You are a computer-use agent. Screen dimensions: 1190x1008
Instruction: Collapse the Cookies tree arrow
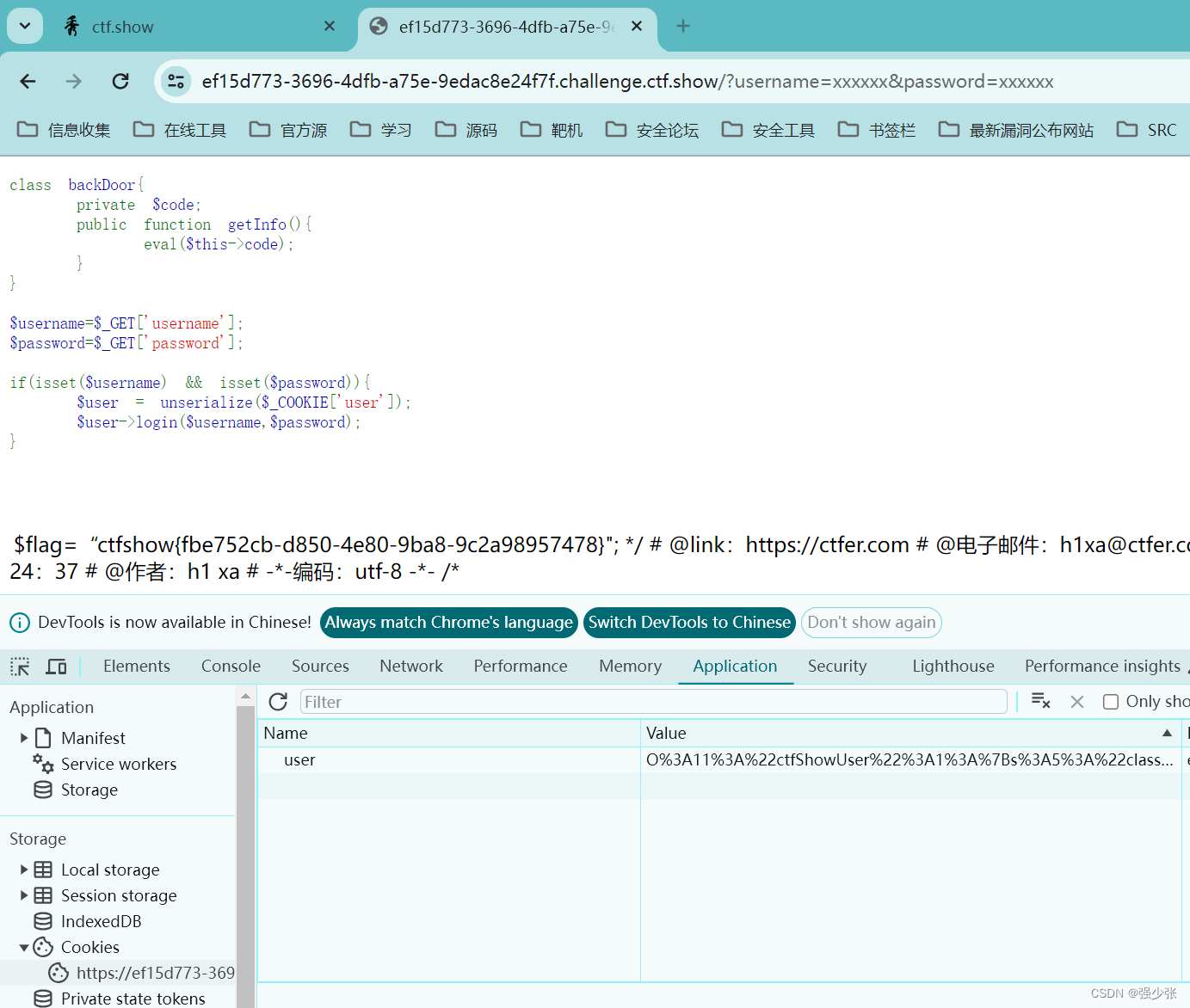[24, 947]
